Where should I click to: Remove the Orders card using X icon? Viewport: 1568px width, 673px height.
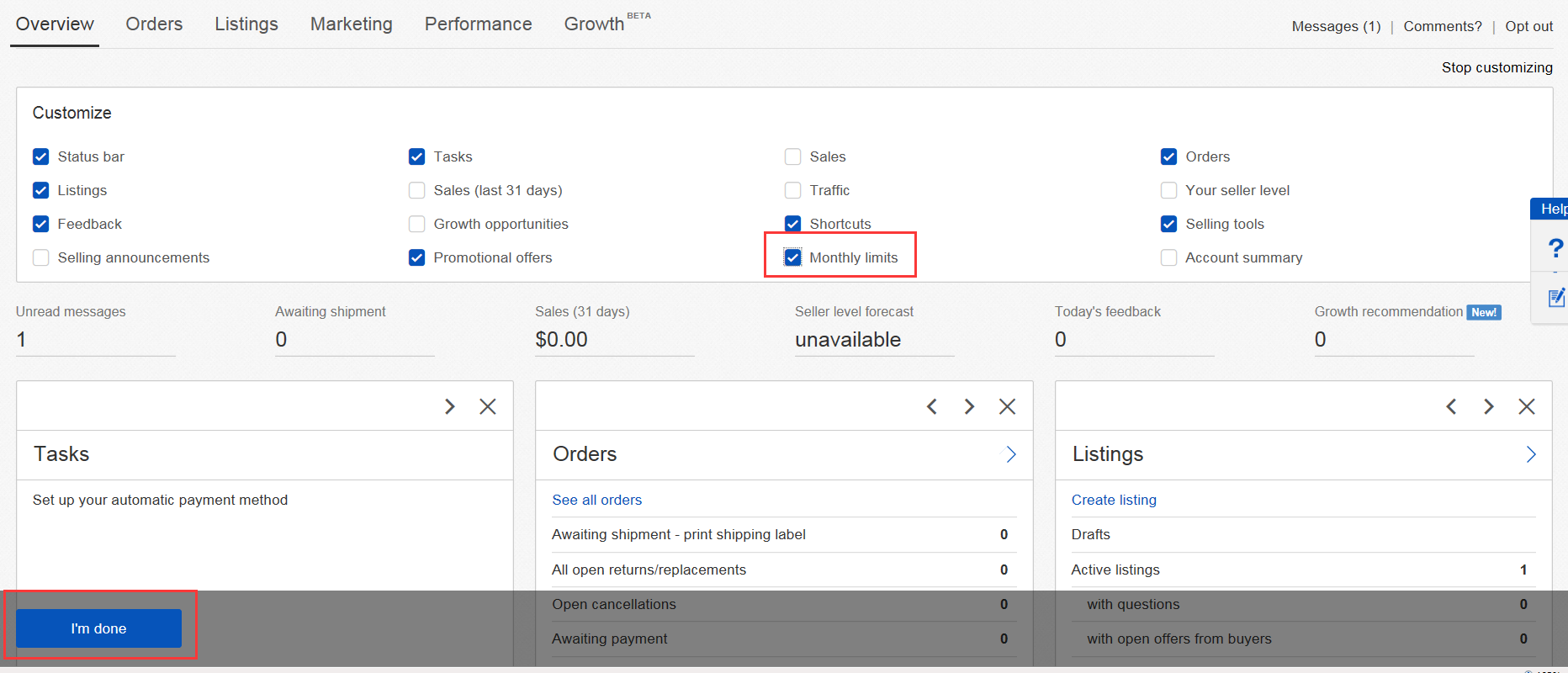pyautogui.click(x=1007, y=406)
